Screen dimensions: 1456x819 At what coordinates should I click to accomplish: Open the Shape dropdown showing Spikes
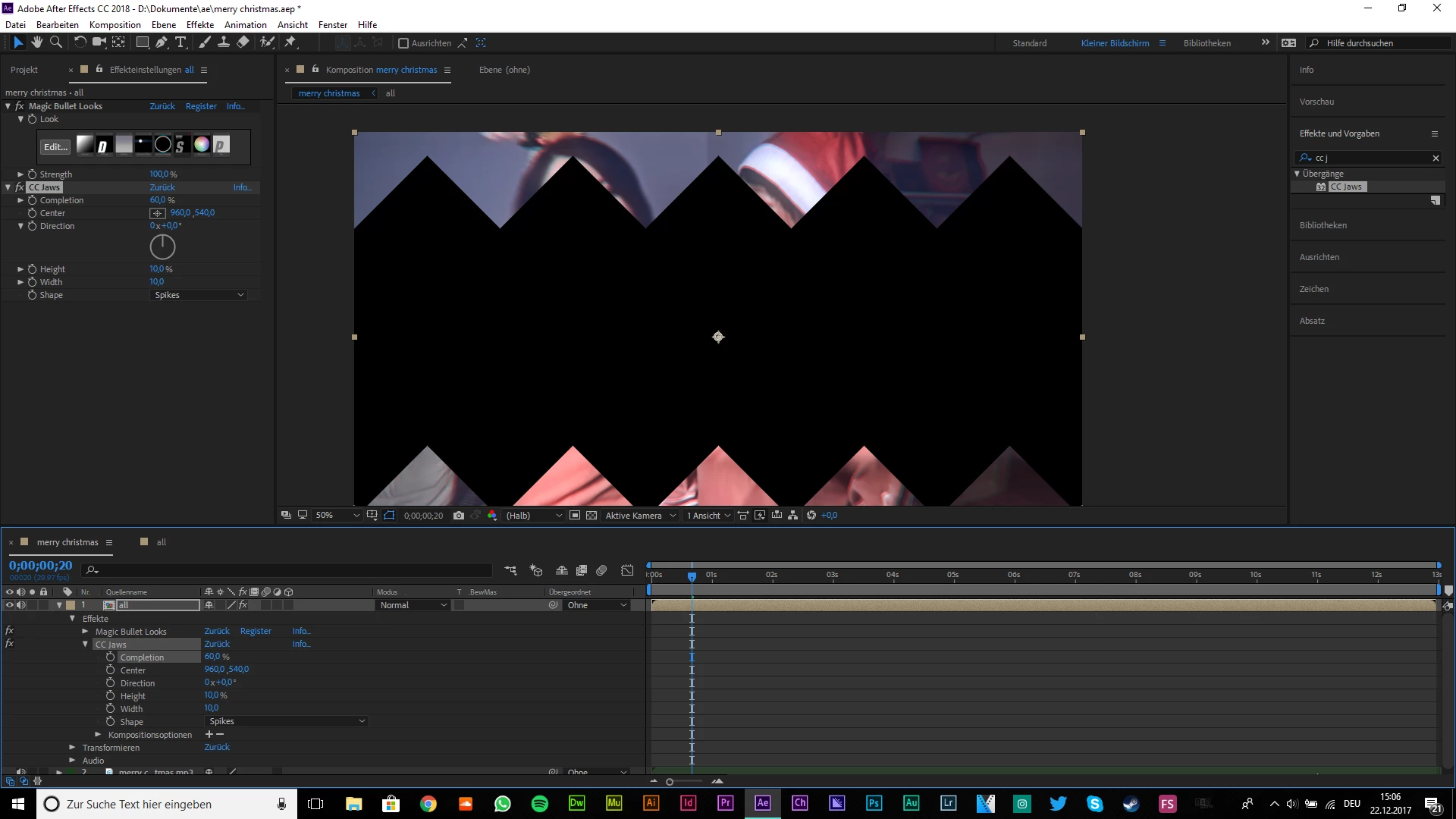point(199,295)
